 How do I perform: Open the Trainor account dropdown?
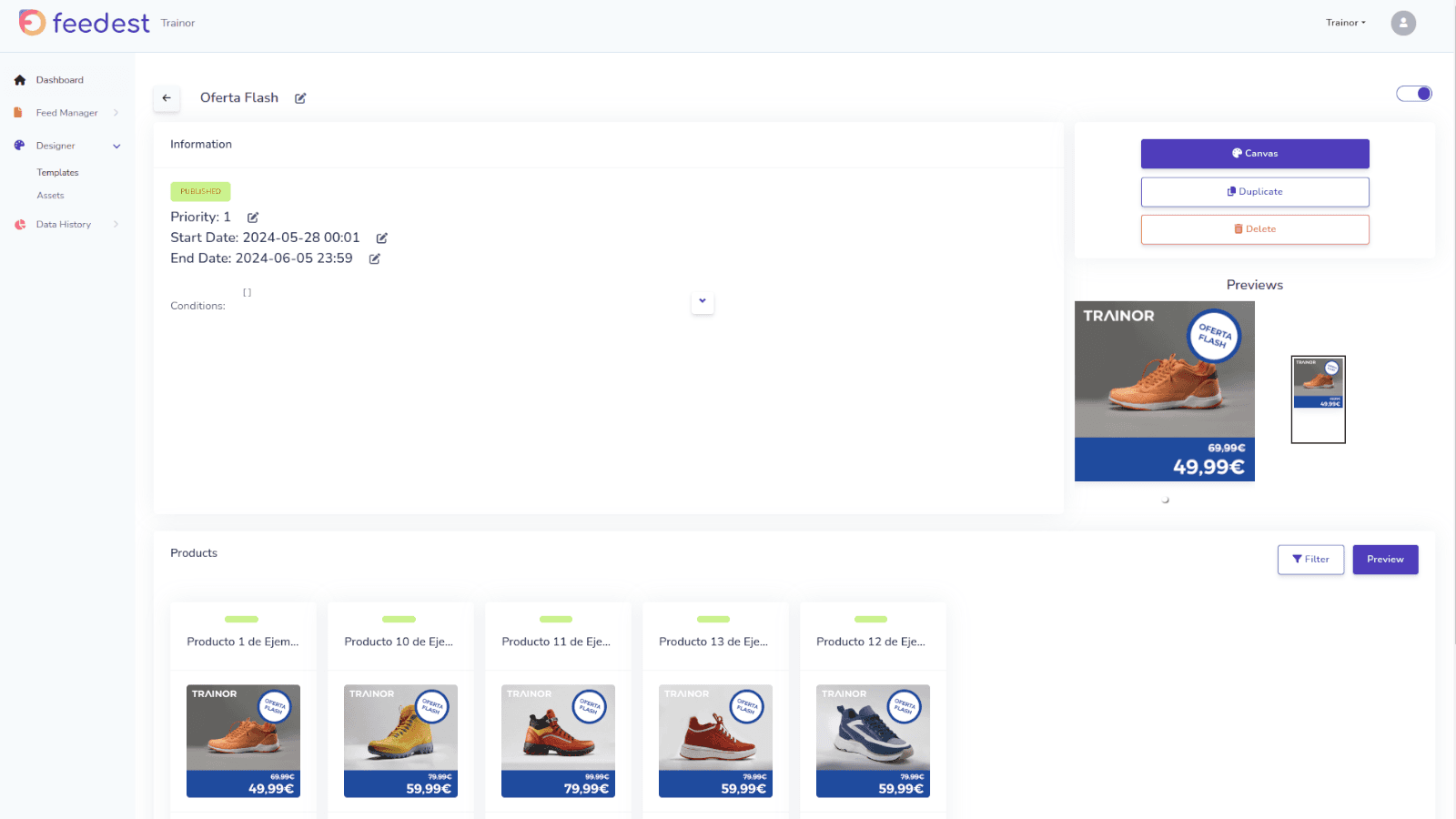(x=1345, y=23)
